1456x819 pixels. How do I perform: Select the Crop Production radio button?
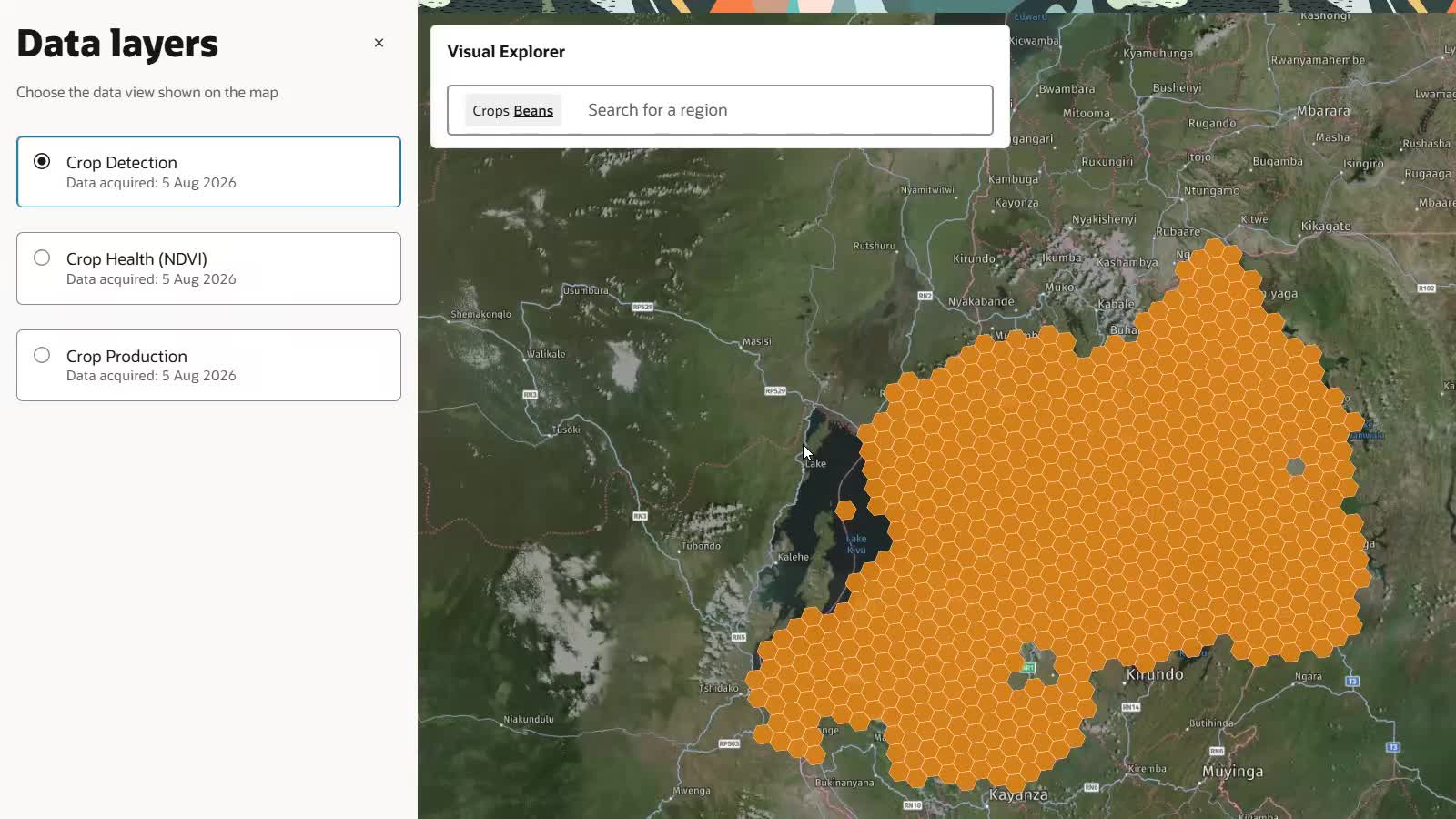pos(42,355)
